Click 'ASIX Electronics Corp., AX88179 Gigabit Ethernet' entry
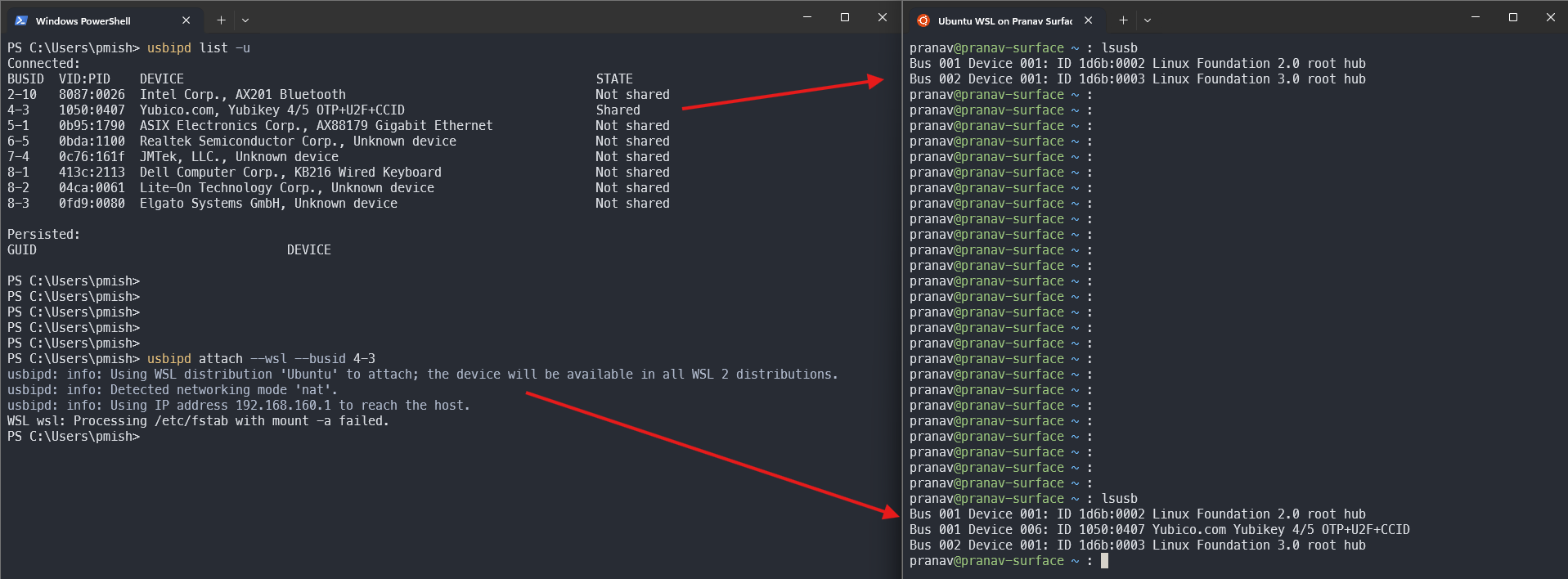 pyautogui.click(x=317, y=126)
